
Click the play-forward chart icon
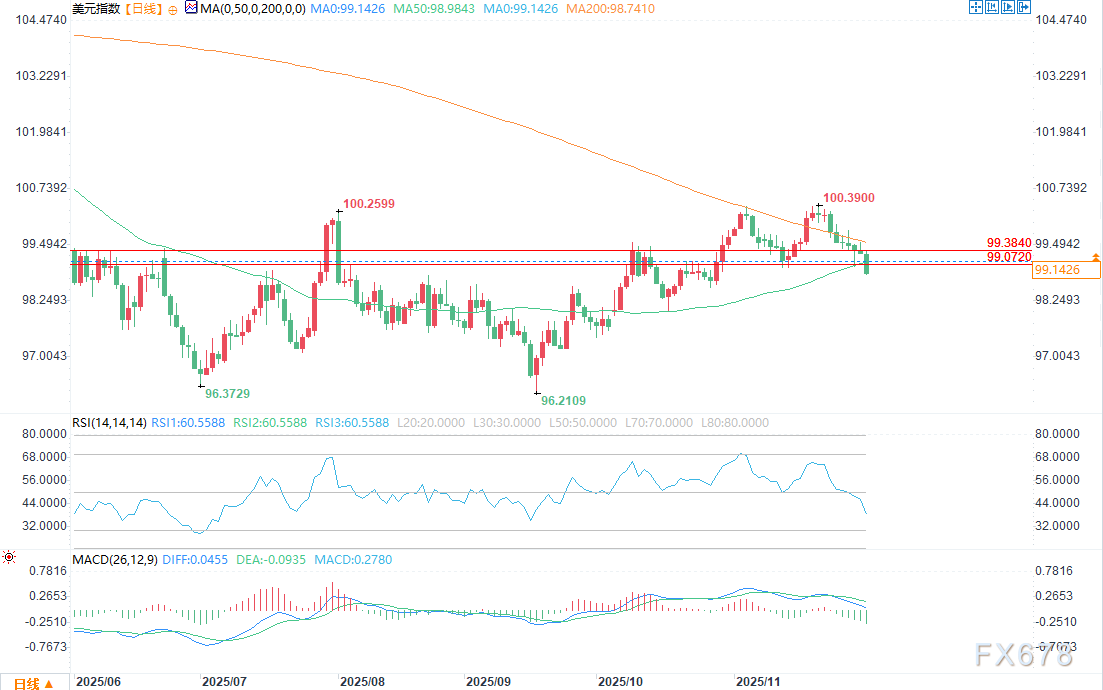pos(1007,7)
